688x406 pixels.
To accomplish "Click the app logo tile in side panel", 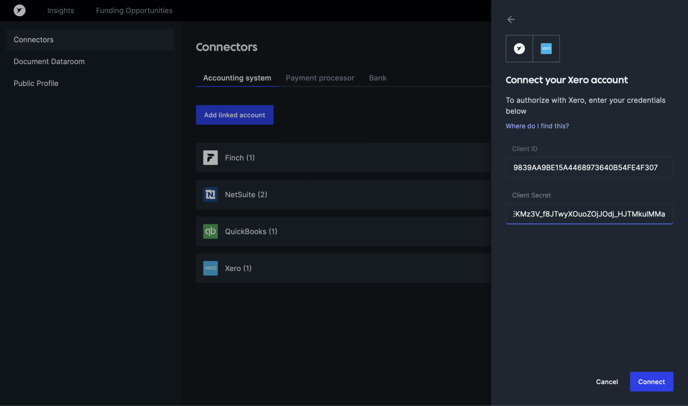I will [x=519, y=49].
